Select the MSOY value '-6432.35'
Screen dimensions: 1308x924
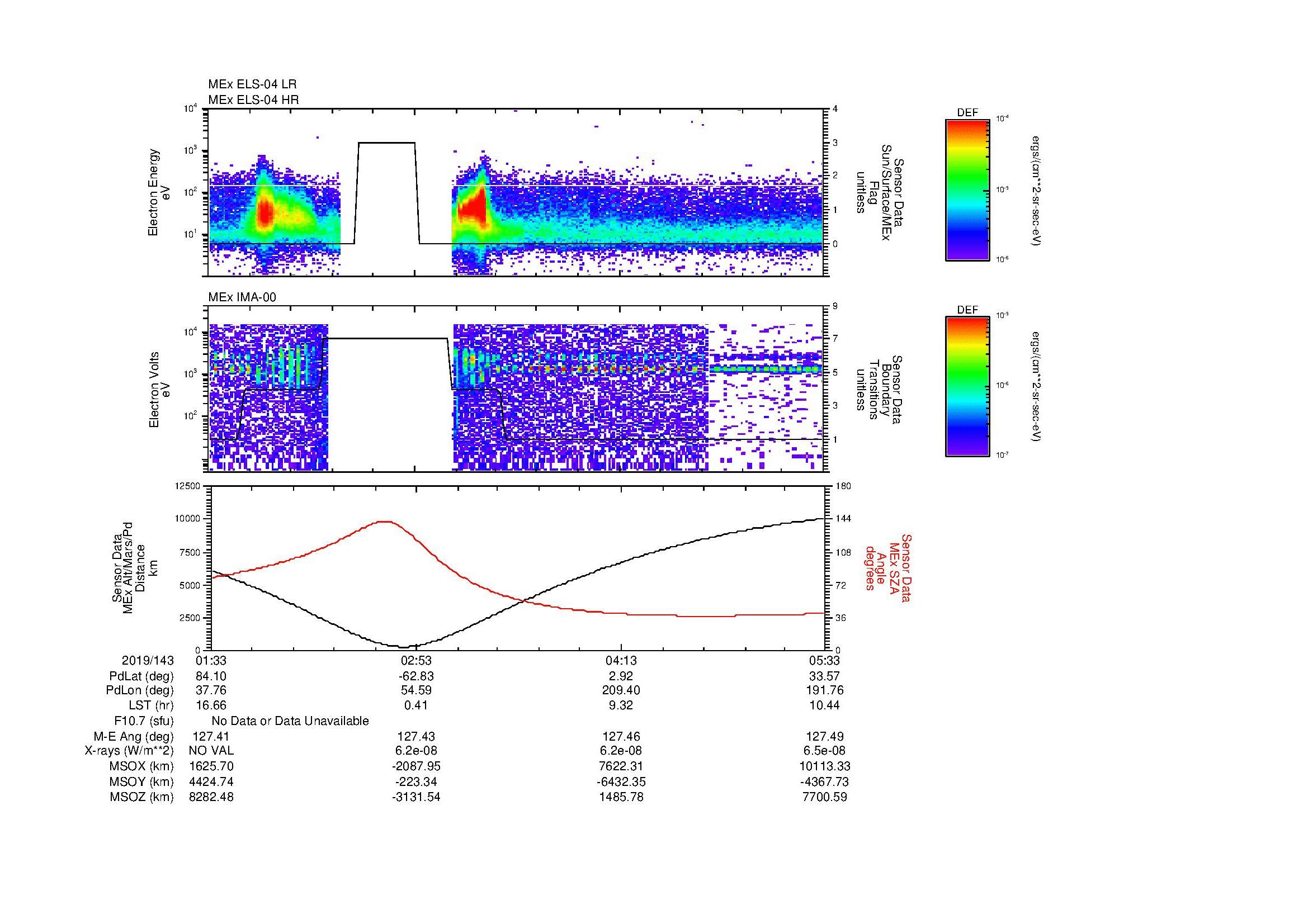tap(621, 781)
